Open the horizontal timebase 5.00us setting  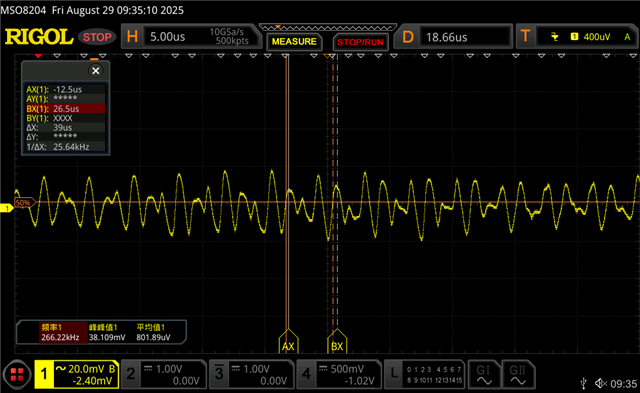191,37
